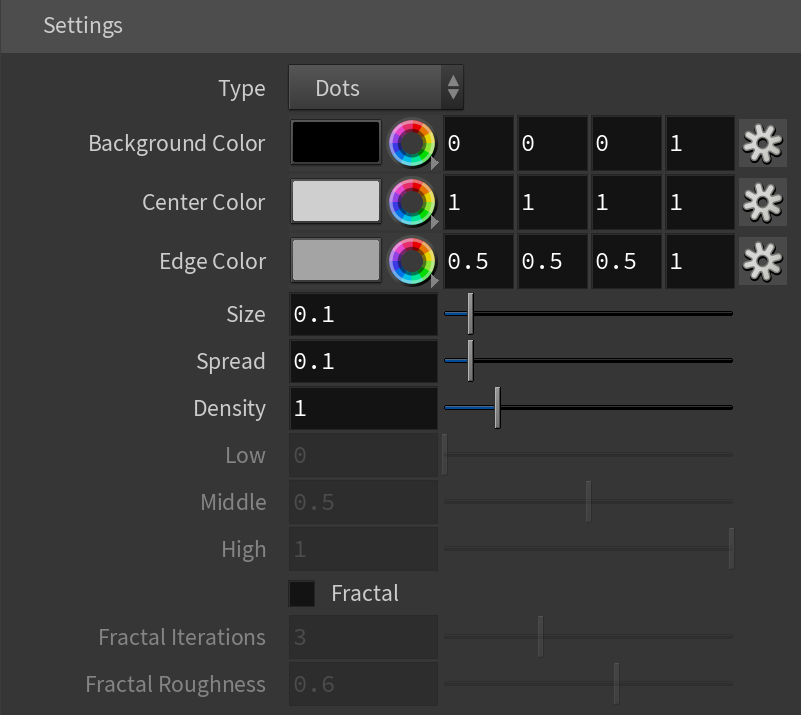Click the gray Edge Color swatch
Image resolution: width=801 pixels, height=715 pixels.
(336, 260)
